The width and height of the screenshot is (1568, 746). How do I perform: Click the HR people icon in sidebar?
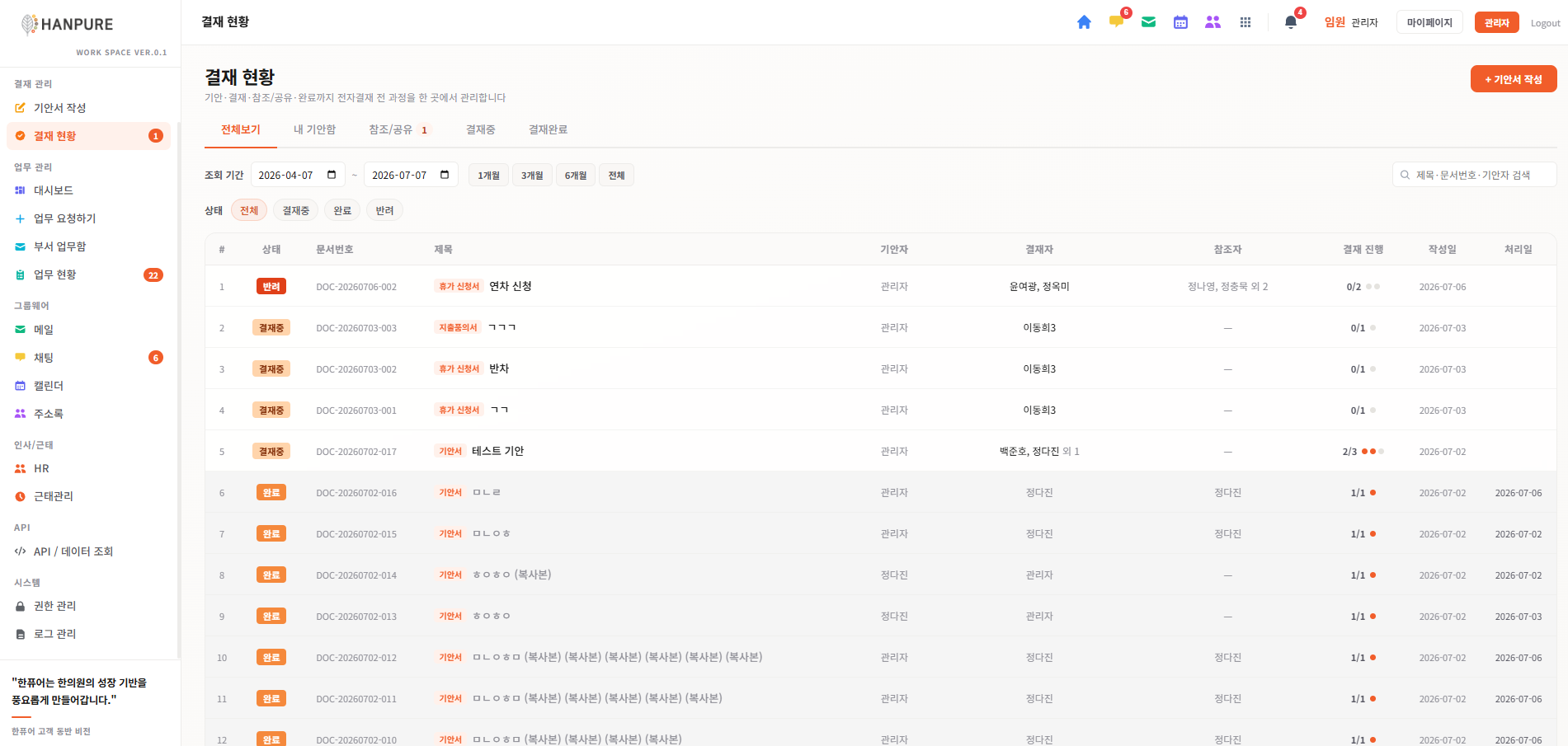20,468
